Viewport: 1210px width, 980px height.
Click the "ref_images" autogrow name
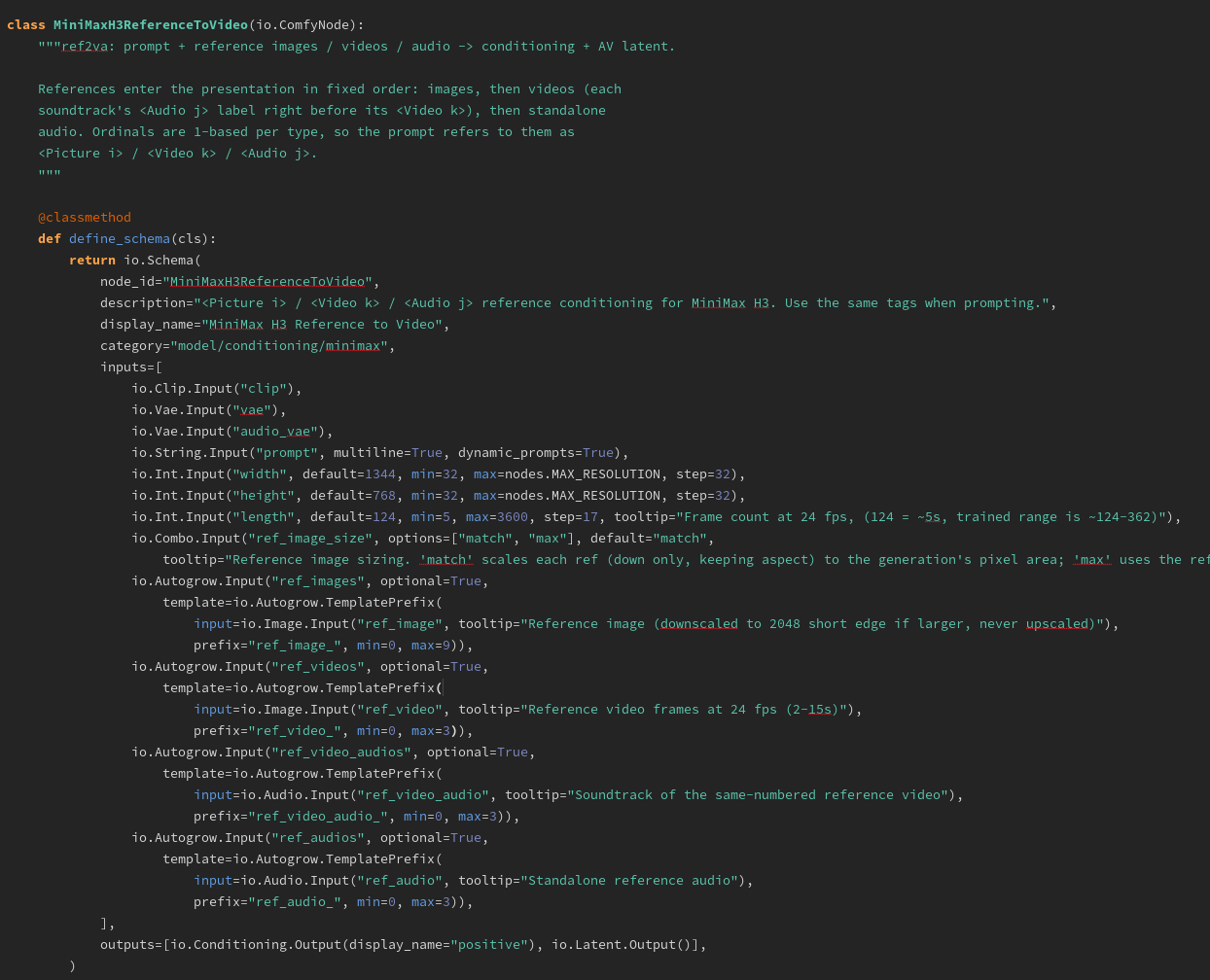coord(318,580)
